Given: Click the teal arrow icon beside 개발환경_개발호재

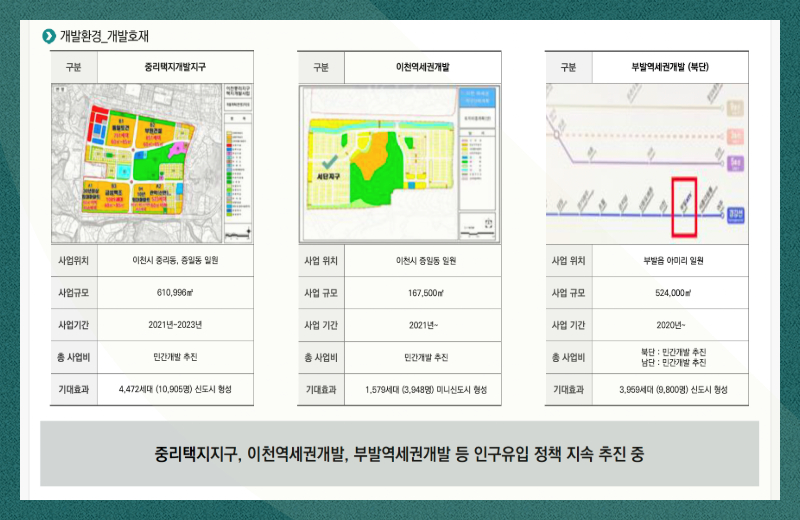Looking at the screenshot, I should tap(49, 36).
